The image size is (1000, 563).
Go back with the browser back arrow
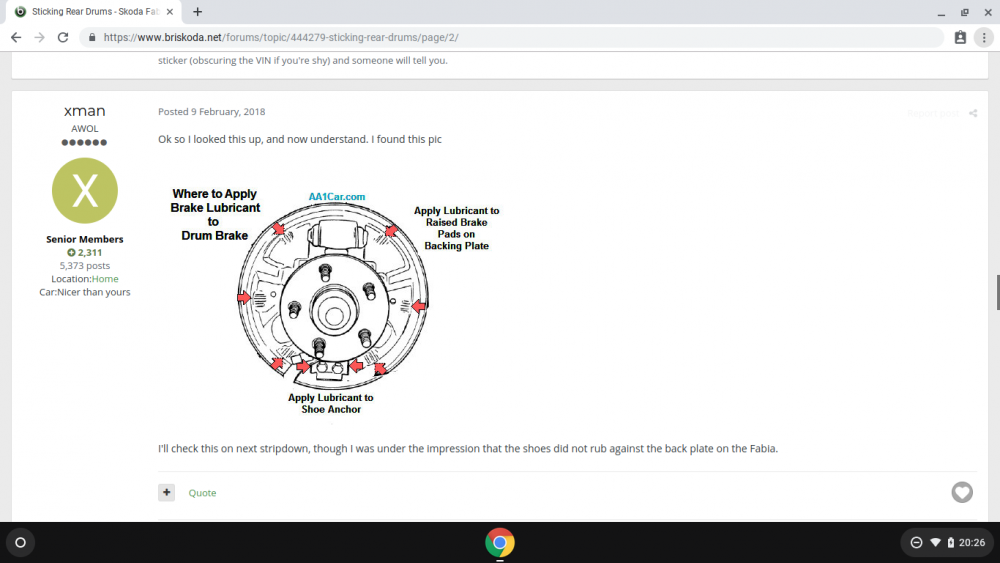click(x=16, y=38)
